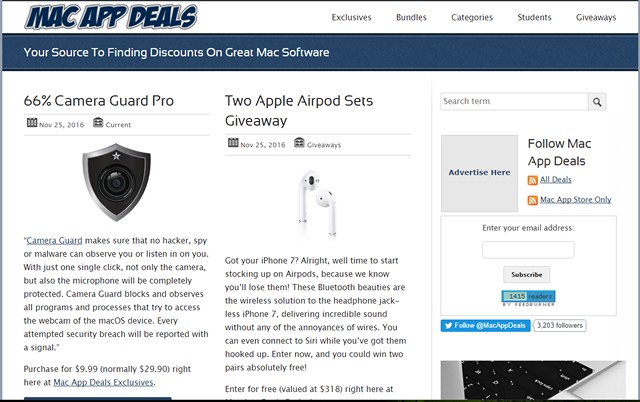
Task: Open Giveaways in the top navigation
Action: pyautogui.click(x=596, y=18)
